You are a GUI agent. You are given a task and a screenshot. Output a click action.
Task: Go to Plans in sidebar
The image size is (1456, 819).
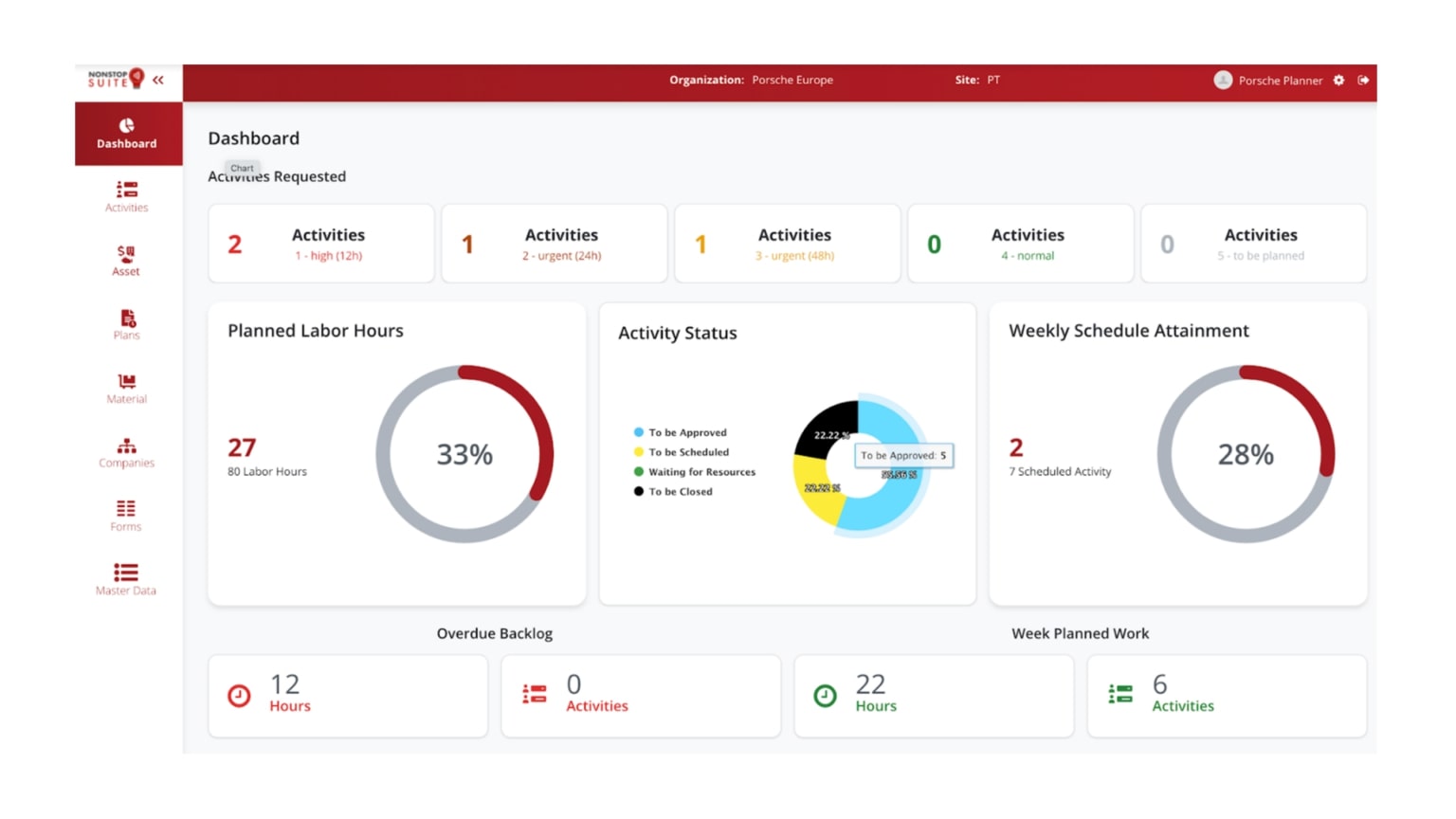(126, 324)
